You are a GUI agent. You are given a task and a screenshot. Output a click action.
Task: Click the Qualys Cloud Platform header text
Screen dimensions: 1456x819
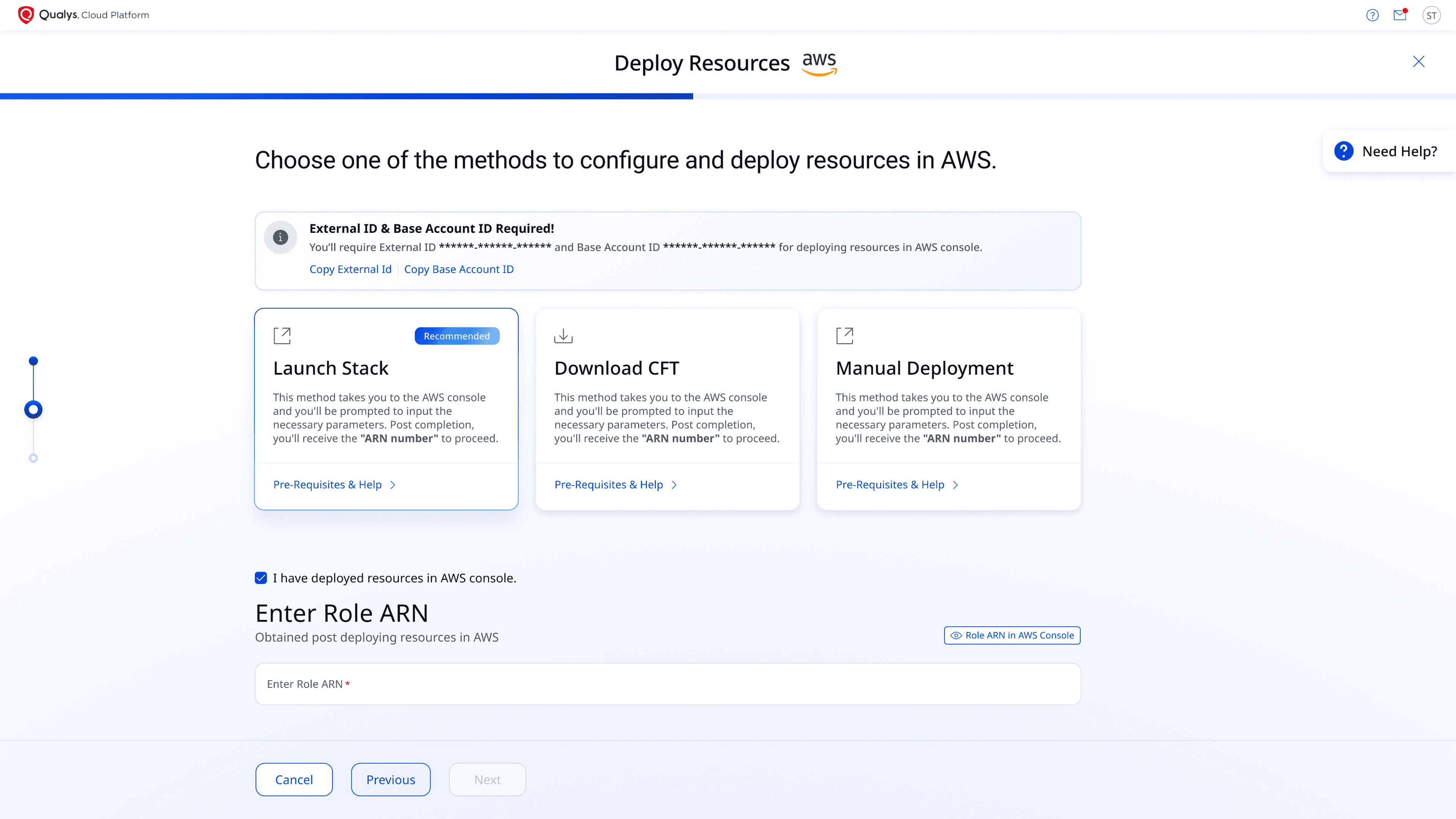pos(94,15)
